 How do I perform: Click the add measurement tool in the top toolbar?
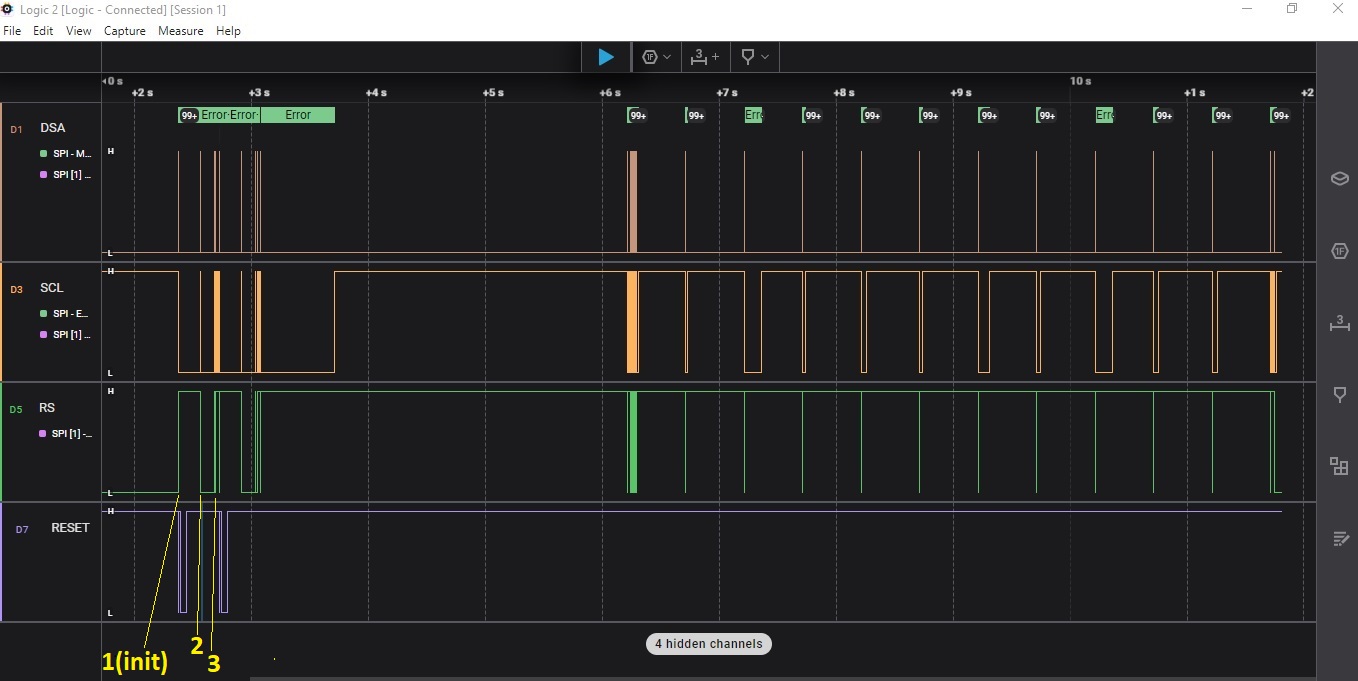706,57
